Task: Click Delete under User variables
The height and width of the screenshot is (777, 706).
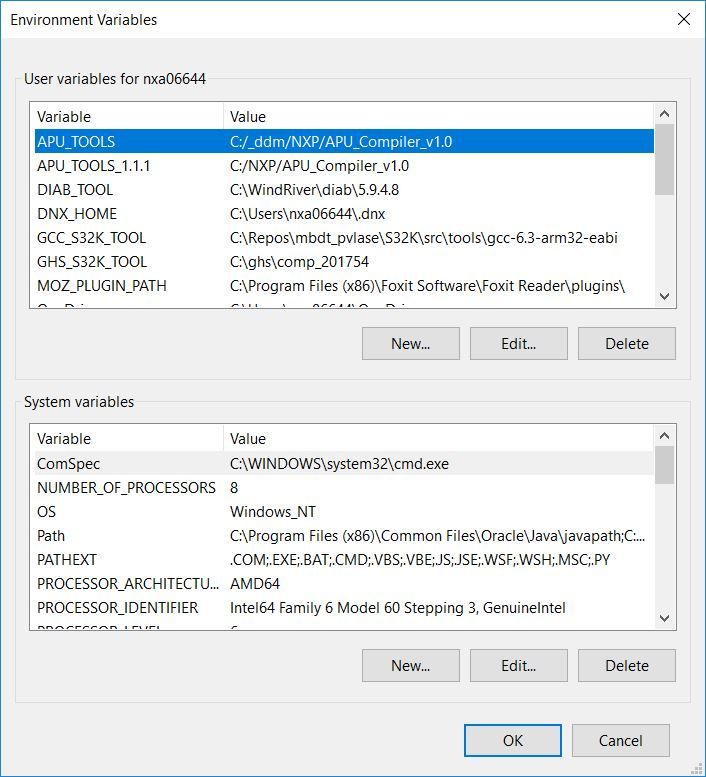Action: tap(626, 343)
